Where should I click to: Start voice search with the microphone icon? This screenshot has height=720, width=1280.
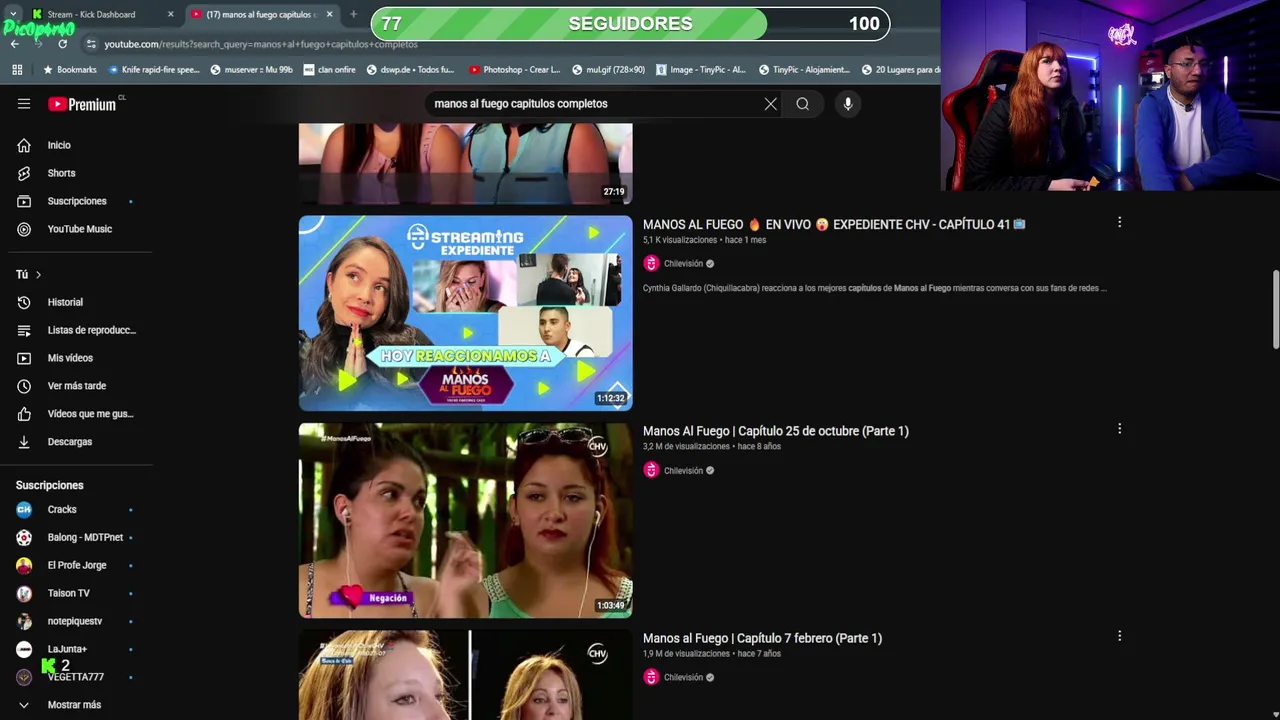(848, 104)
